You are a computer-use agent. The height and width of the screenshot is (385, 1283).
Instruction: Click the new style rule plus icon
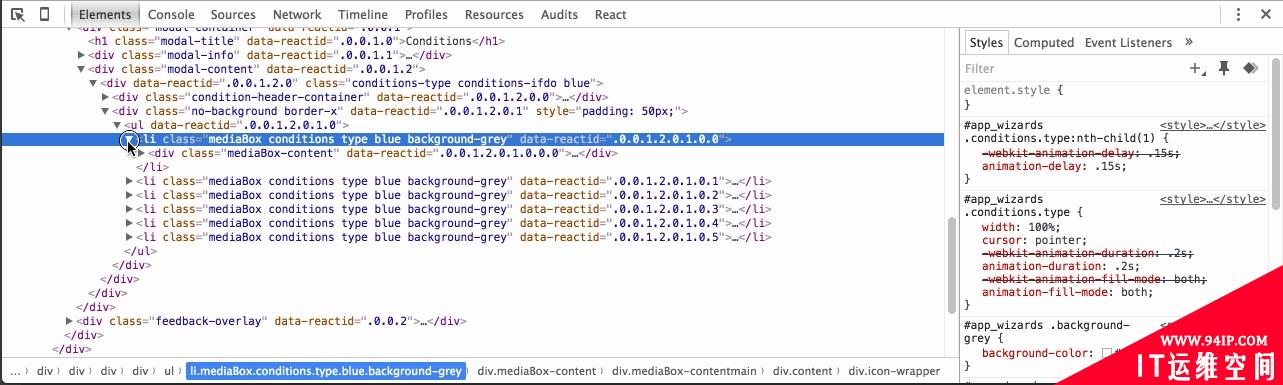(x=1196, y=68)
